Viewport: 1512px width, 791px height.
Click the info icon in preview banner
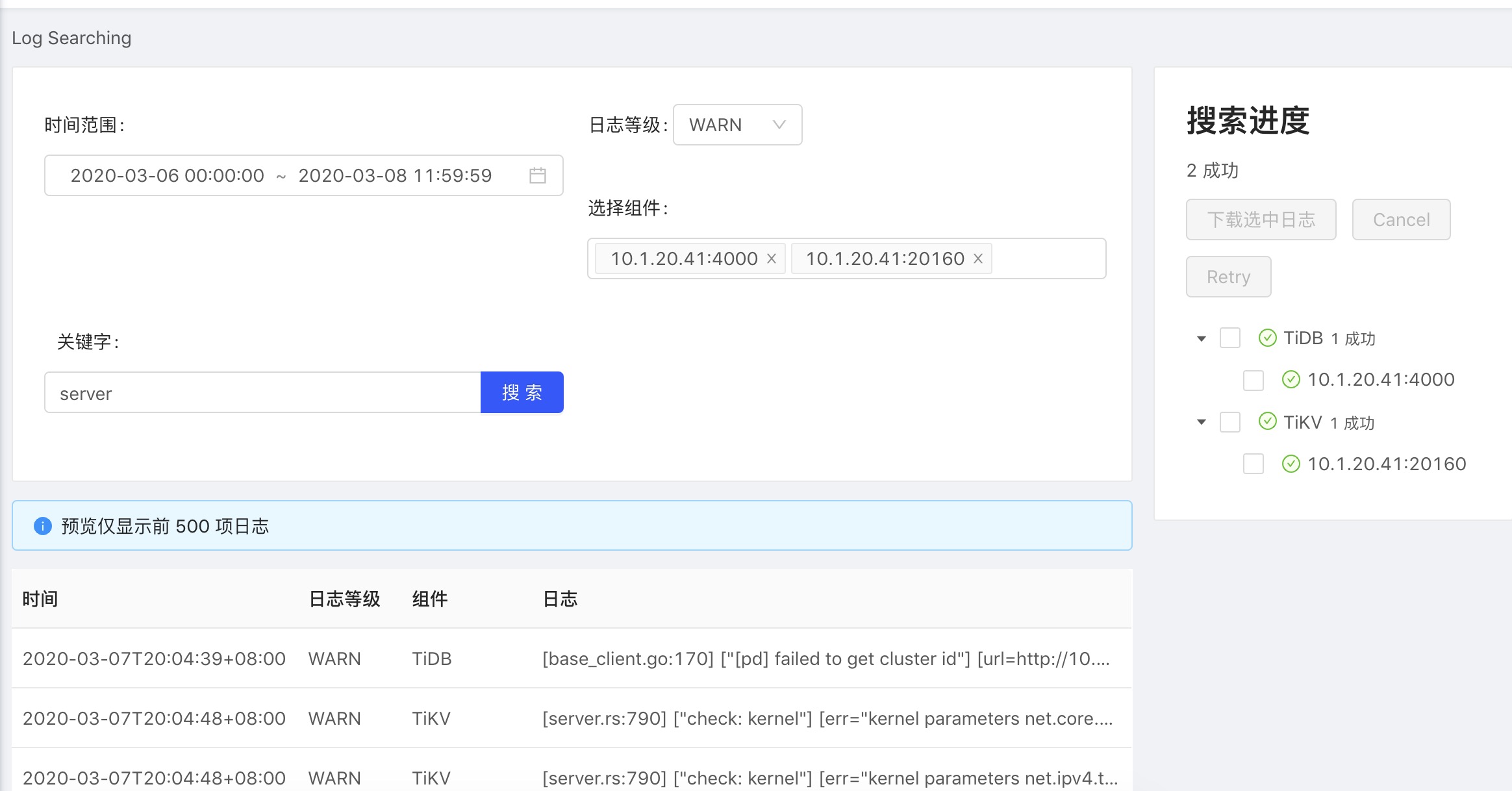(x=42, y=526)
